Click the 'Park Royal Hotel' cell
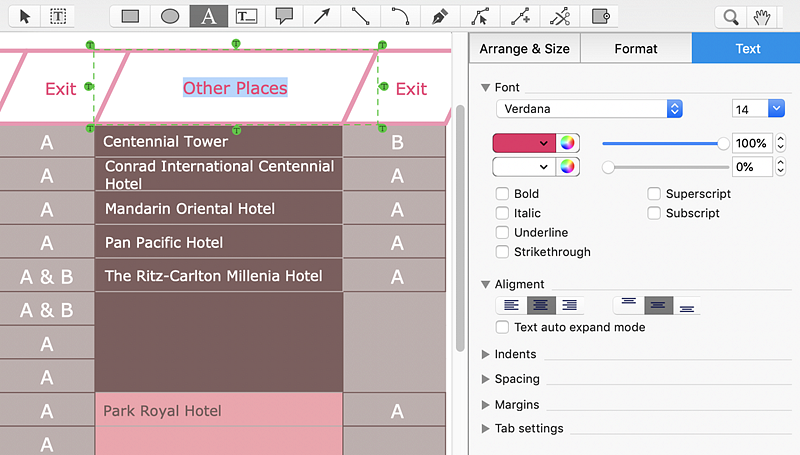The width and height of the screenshot is (800, 455). 218,410
